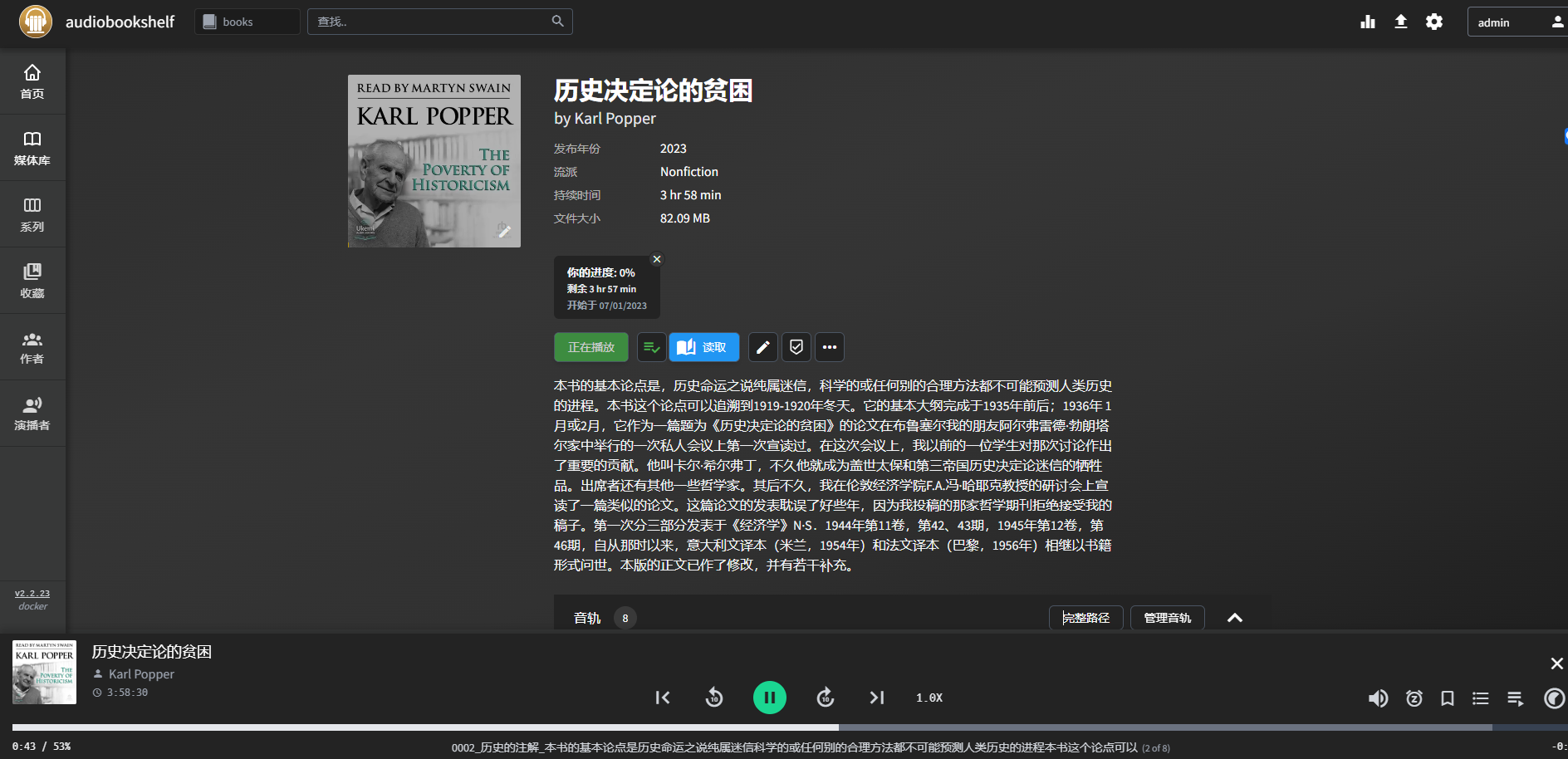Go to 媒体库 library in sidebar
This screenshot has height=759, width=1568.
[32, 148]
